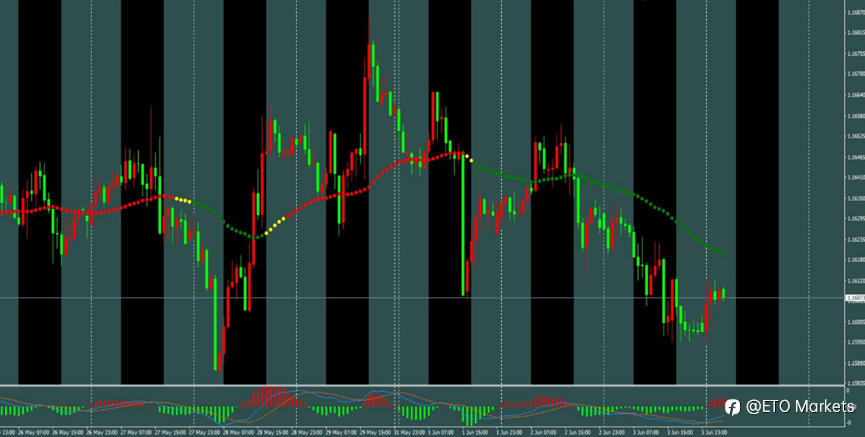The width and height of the screenshot is (865, 437).
Task: Click the 1.16465 price scale label
Action: (855, 157)
